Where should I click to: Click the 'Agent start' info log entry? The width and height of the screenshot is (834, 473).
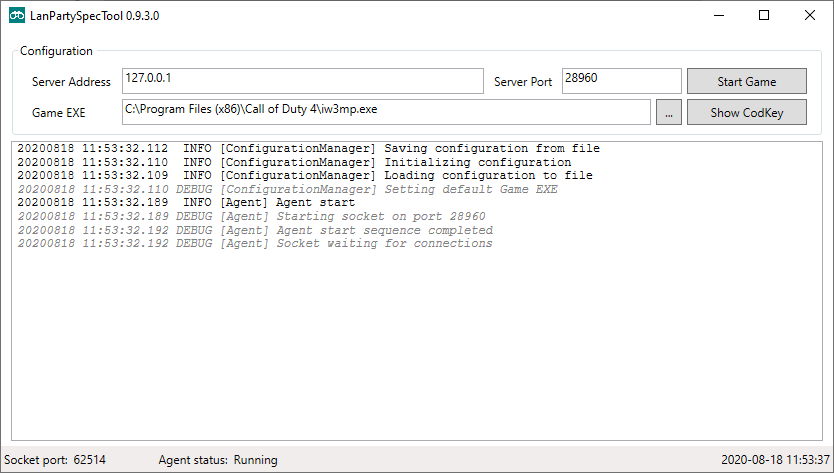coord(186,203)
